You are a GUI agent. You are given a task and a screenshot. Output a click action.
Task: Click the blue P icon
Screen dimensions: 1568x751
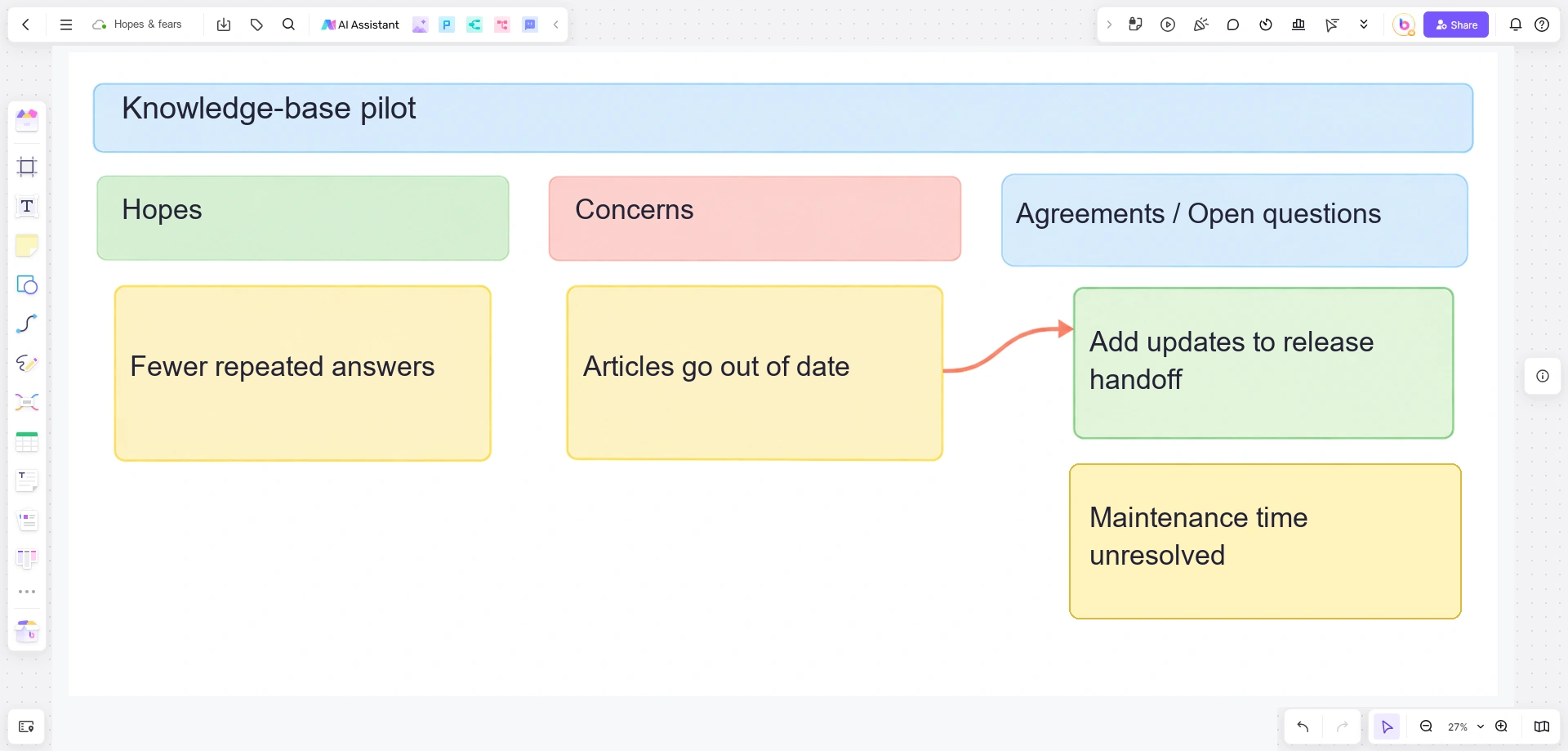pyautogui.click(x=447, y=25)
